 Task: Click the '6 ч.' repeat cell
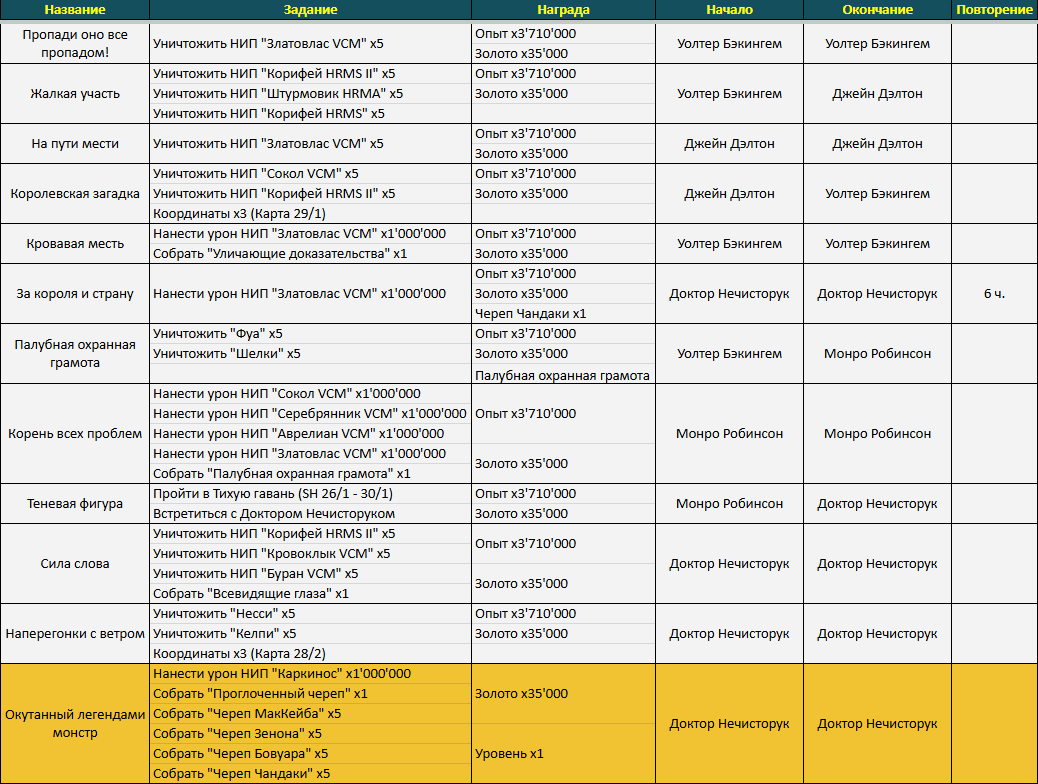point(994,293)
